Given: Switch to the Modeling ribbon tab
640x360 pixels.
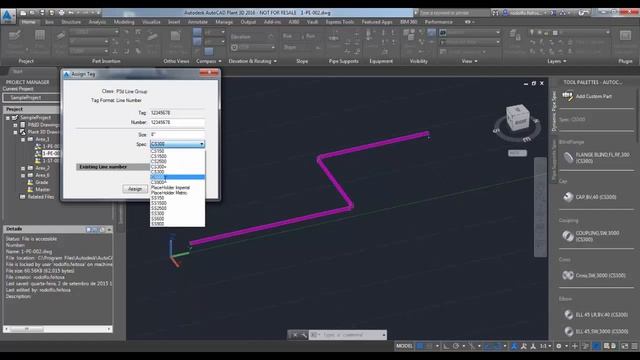Looking at the screenshot, I should coord(124,22).
